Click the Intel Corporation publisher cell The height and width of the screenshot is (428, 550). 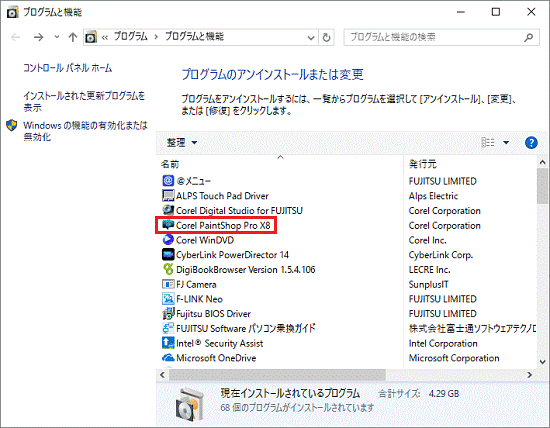[x=443, y=343]
